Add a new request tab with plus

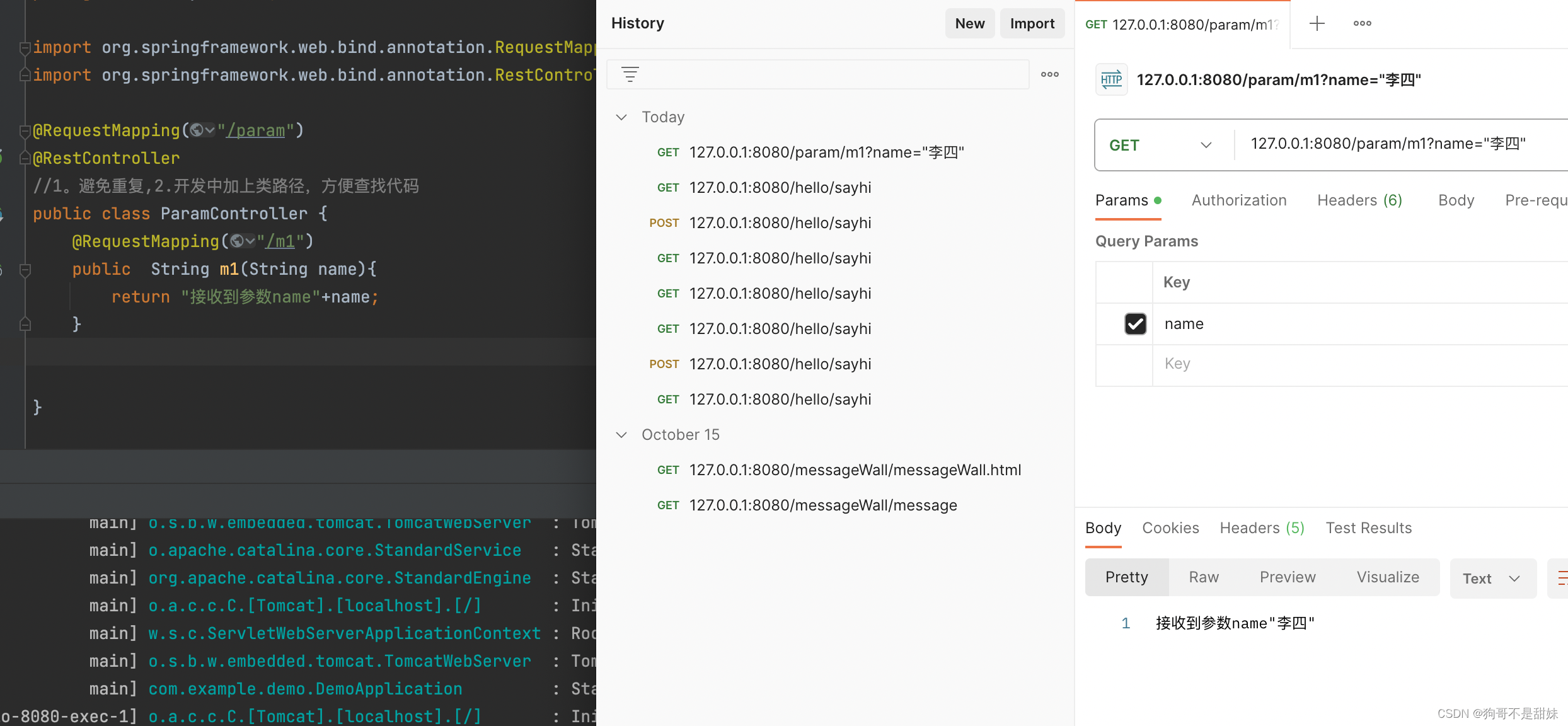pos(1317,24)
